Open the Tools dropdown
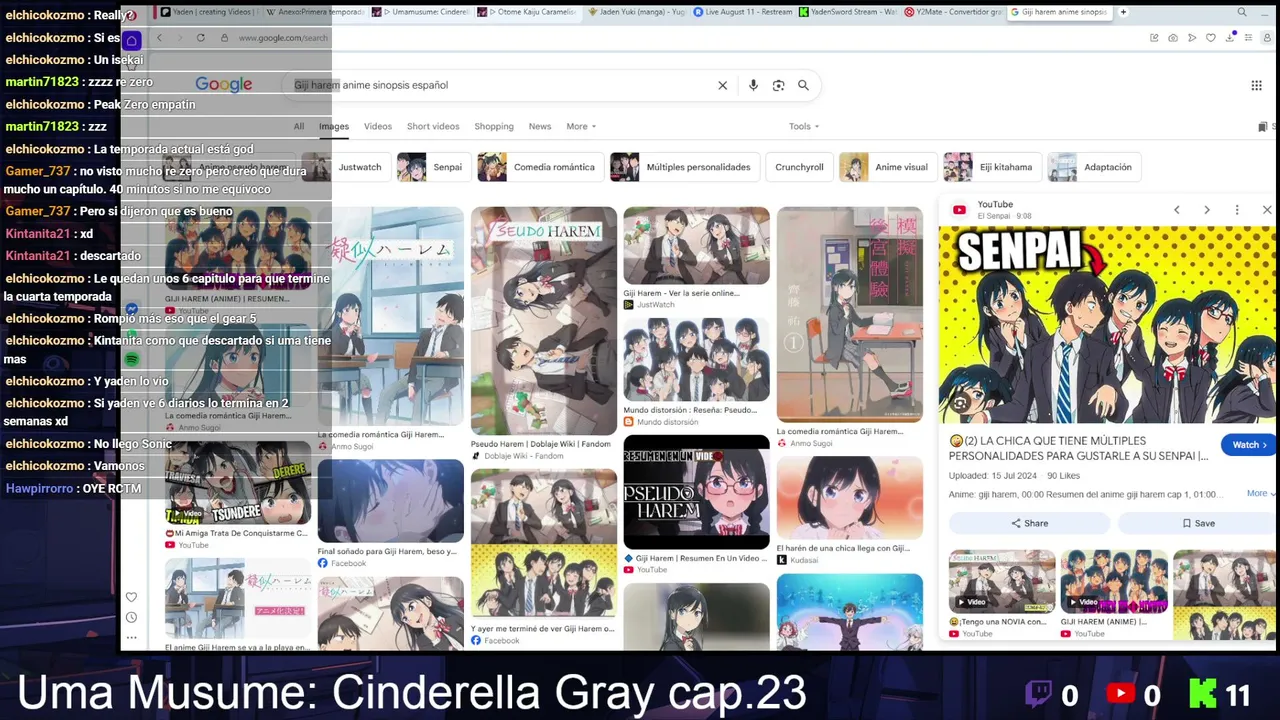The height and width of the screenshot is (720, 1280). (804, 127)
